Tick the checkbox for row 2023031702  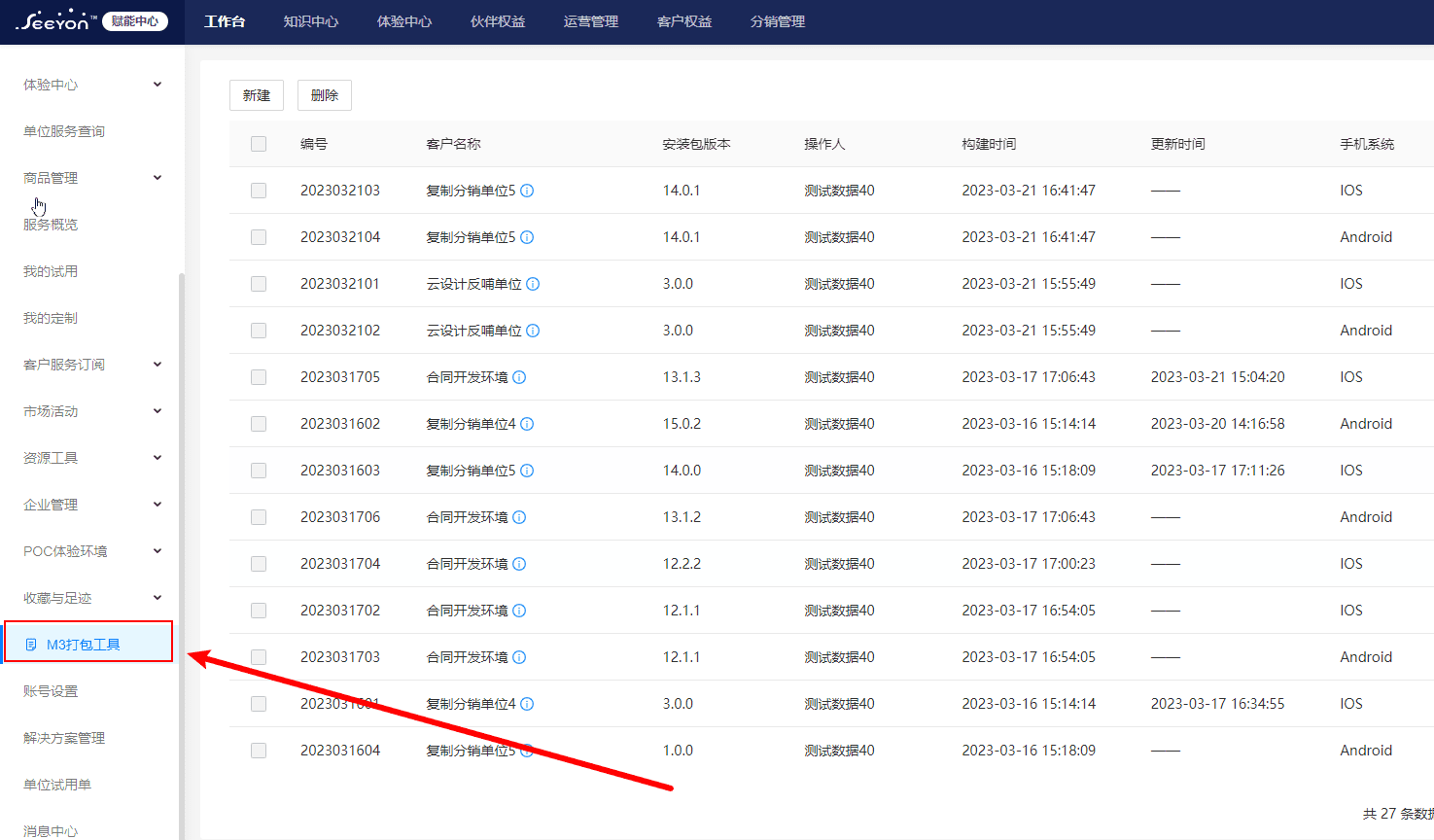pos(259,611)
